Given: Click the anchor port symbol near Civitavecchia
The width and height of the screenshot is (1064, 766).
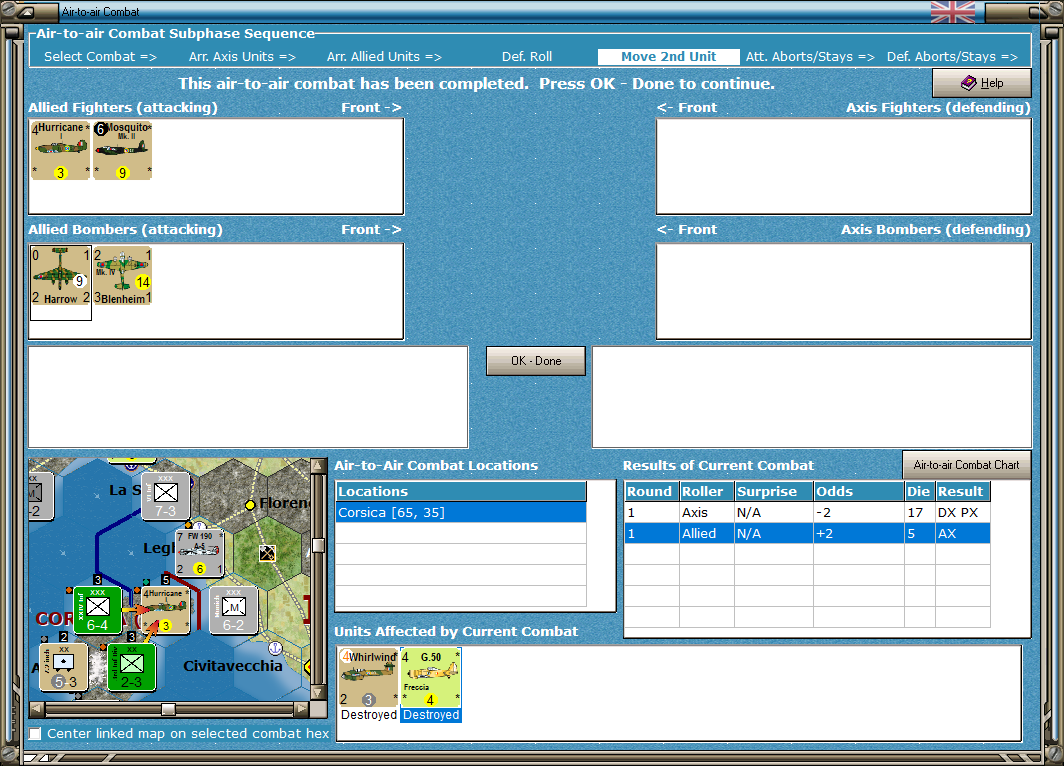Looking at the screenshot, I should [x=276, y=647].
